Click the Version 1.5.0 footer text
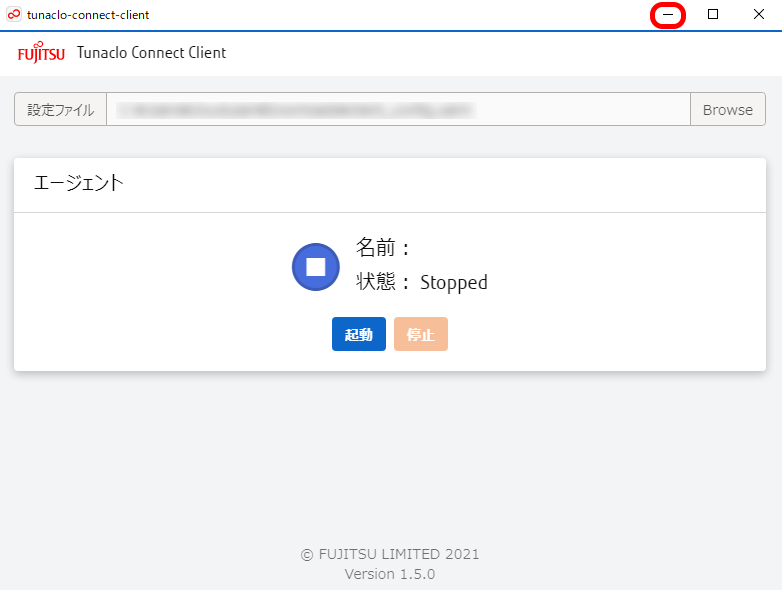Viewport: 782px width, 590px height. tap(390, 574)
